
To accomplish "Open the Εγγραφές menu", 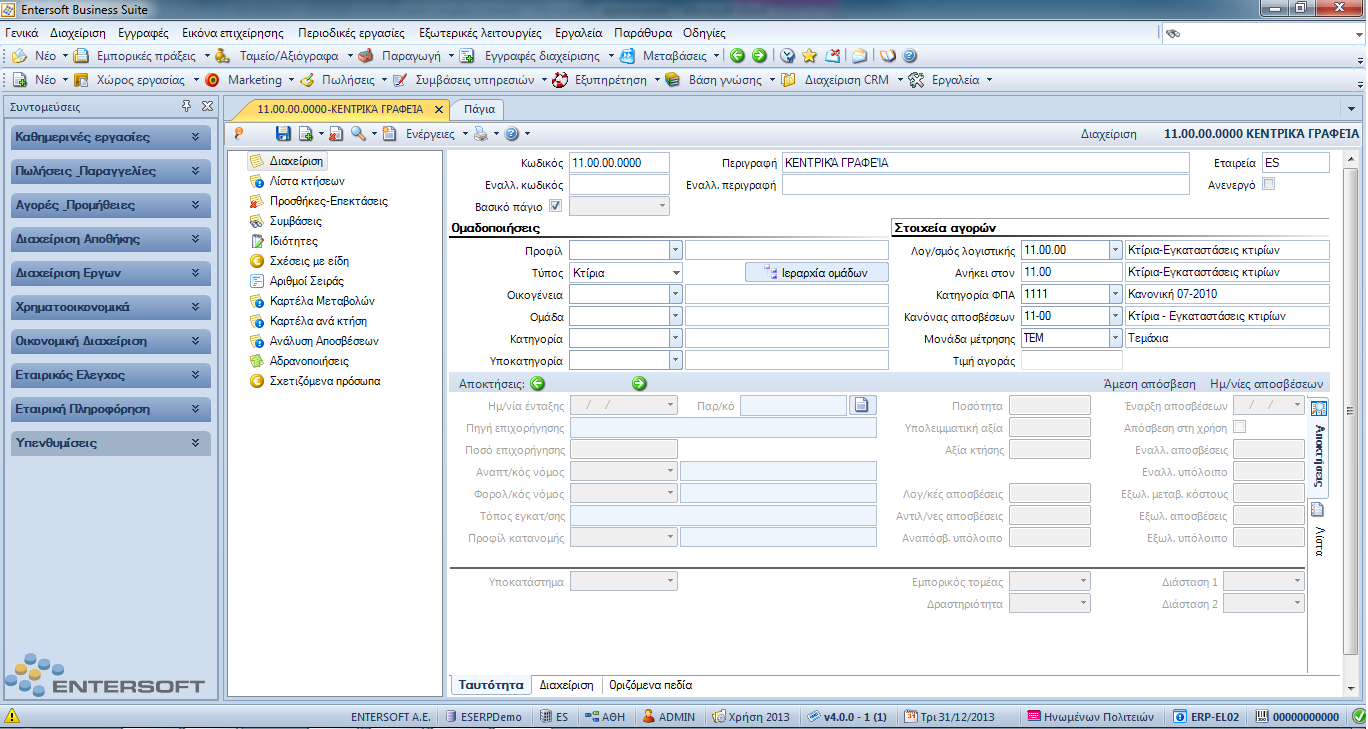I will click(143, 33).
